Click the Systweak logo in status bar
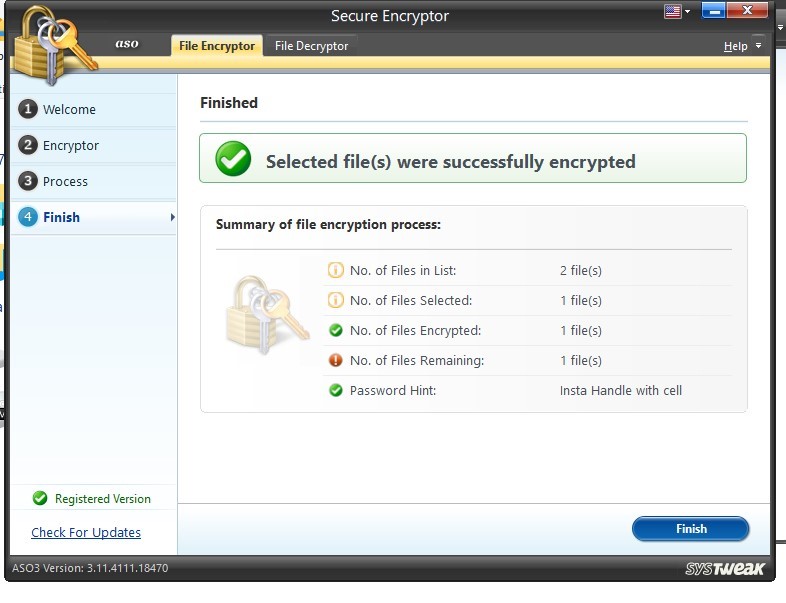Viewport: 786px width, 603px height. 724,568
